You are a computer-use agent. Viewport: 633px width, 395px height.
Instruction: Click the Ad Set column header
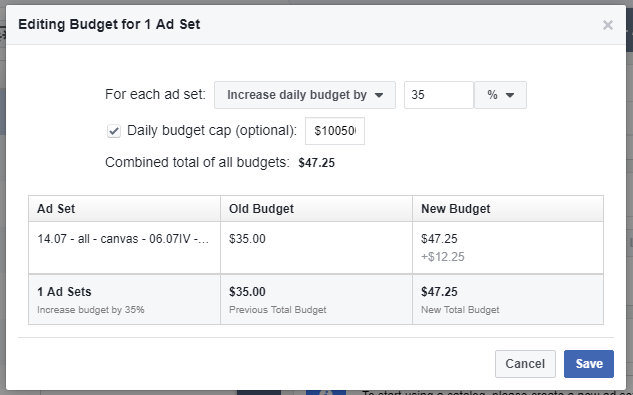[x=124, y=209]
